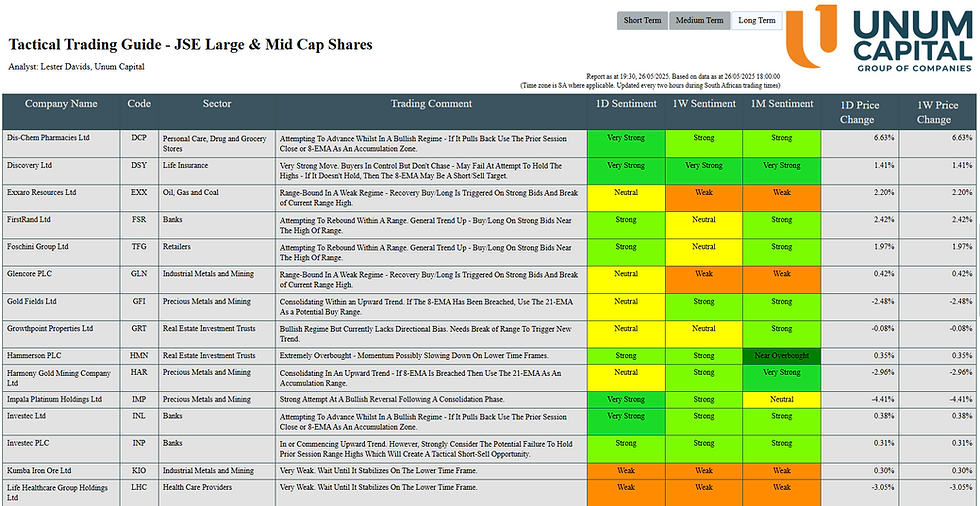Click the GRT share code
This screenshot has width=980, height=506.
point(139,328)
